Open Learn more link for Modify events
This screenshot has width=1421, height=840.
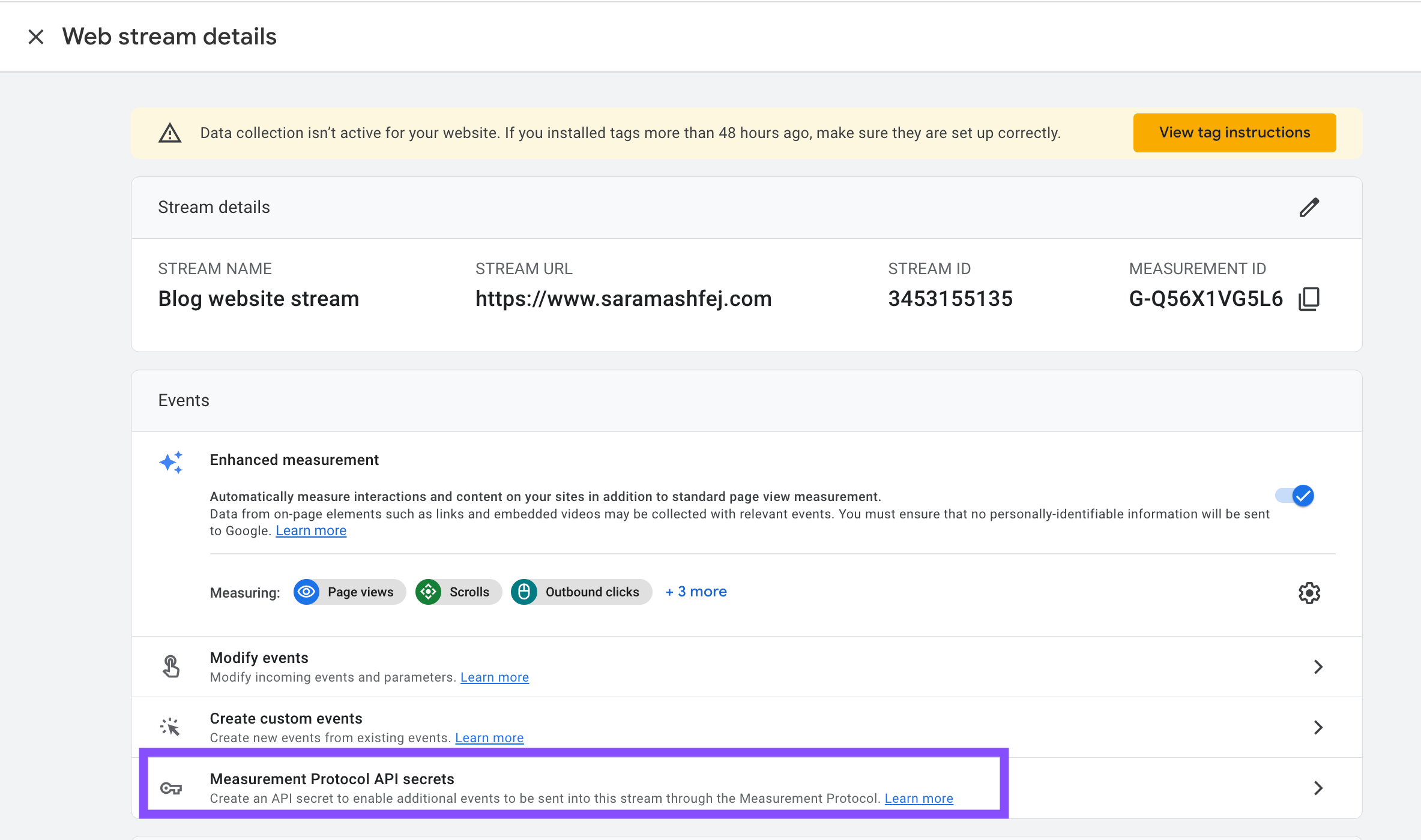point(495,677)
